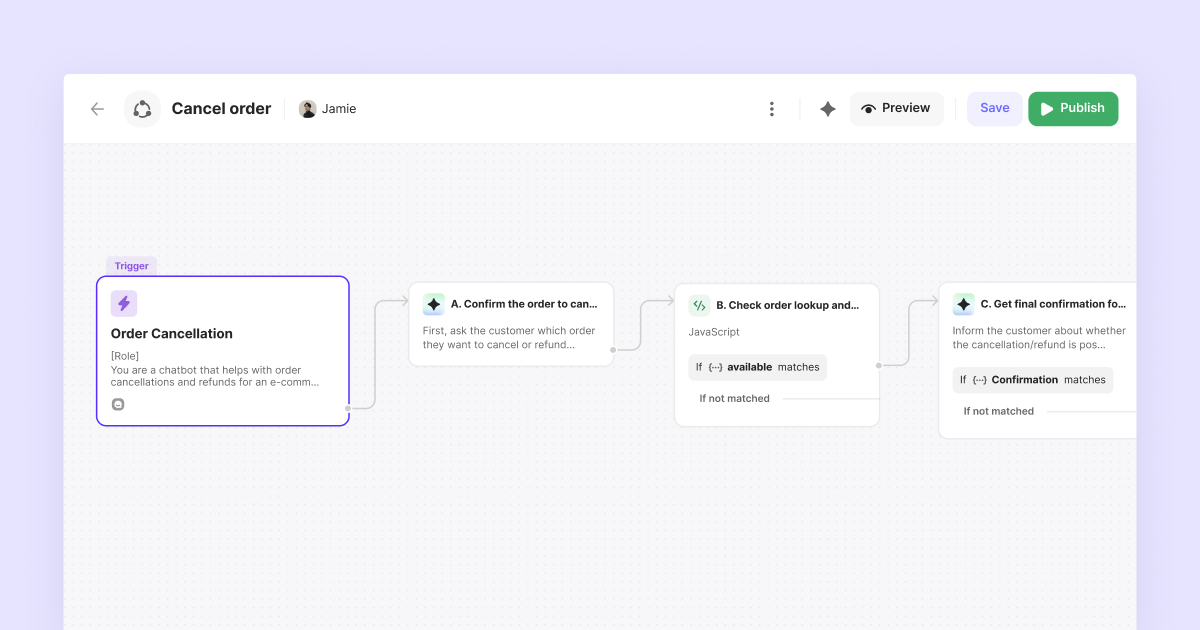Click the Trigger tag label above the first node

tap(132, 266)
